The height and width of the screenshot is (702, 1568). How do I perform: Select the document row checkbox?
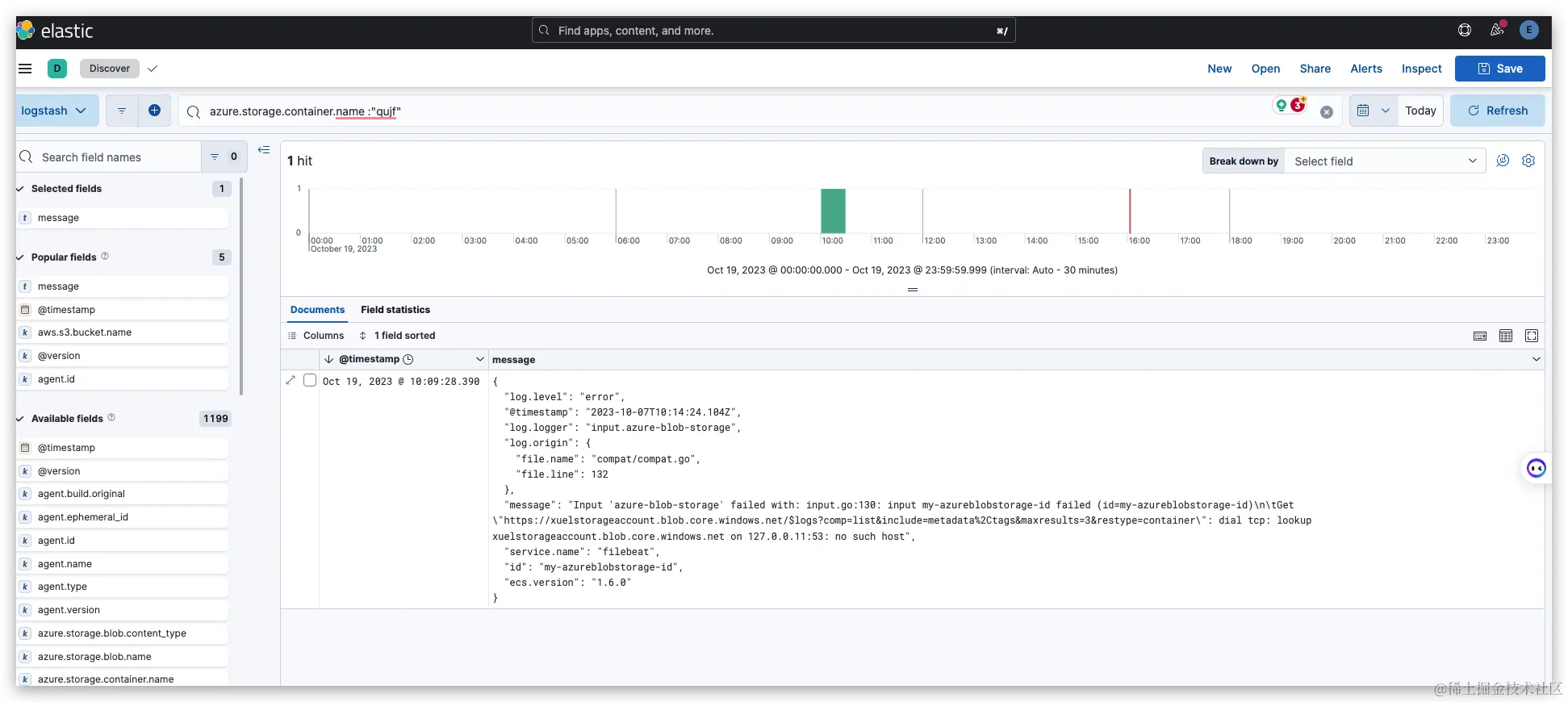pos(310,380)
